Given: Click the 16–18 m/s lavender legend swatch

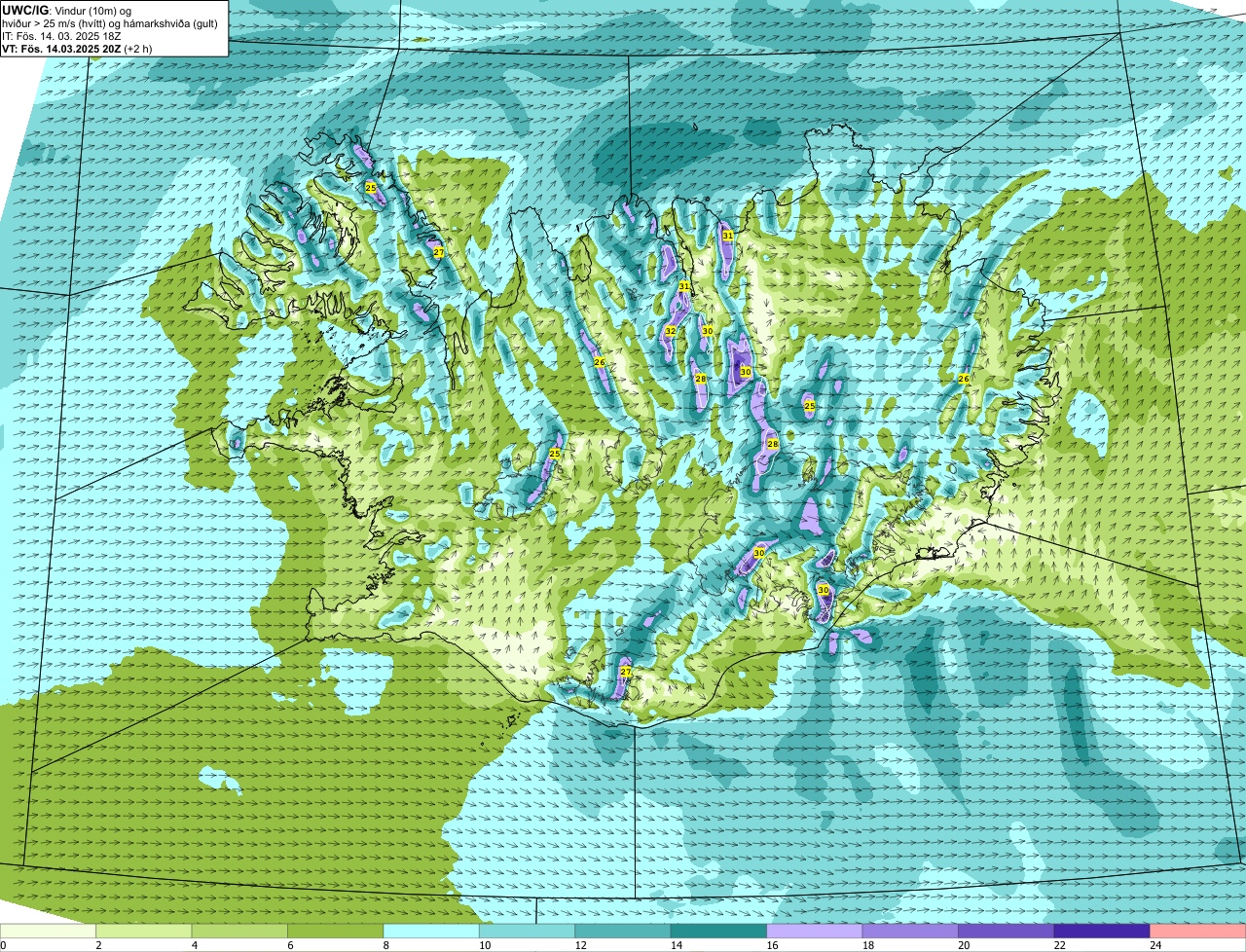Looking at the screenshot, I should click(x=815, y=931).
